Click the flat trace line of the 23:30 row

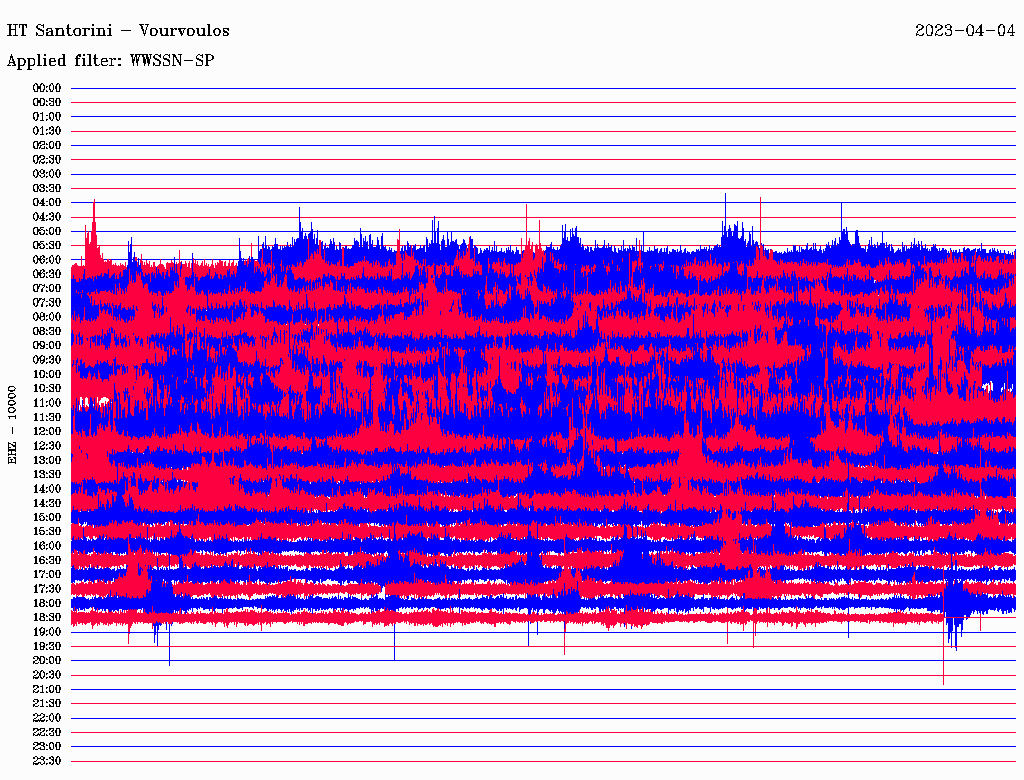click(x=540, y=761)
